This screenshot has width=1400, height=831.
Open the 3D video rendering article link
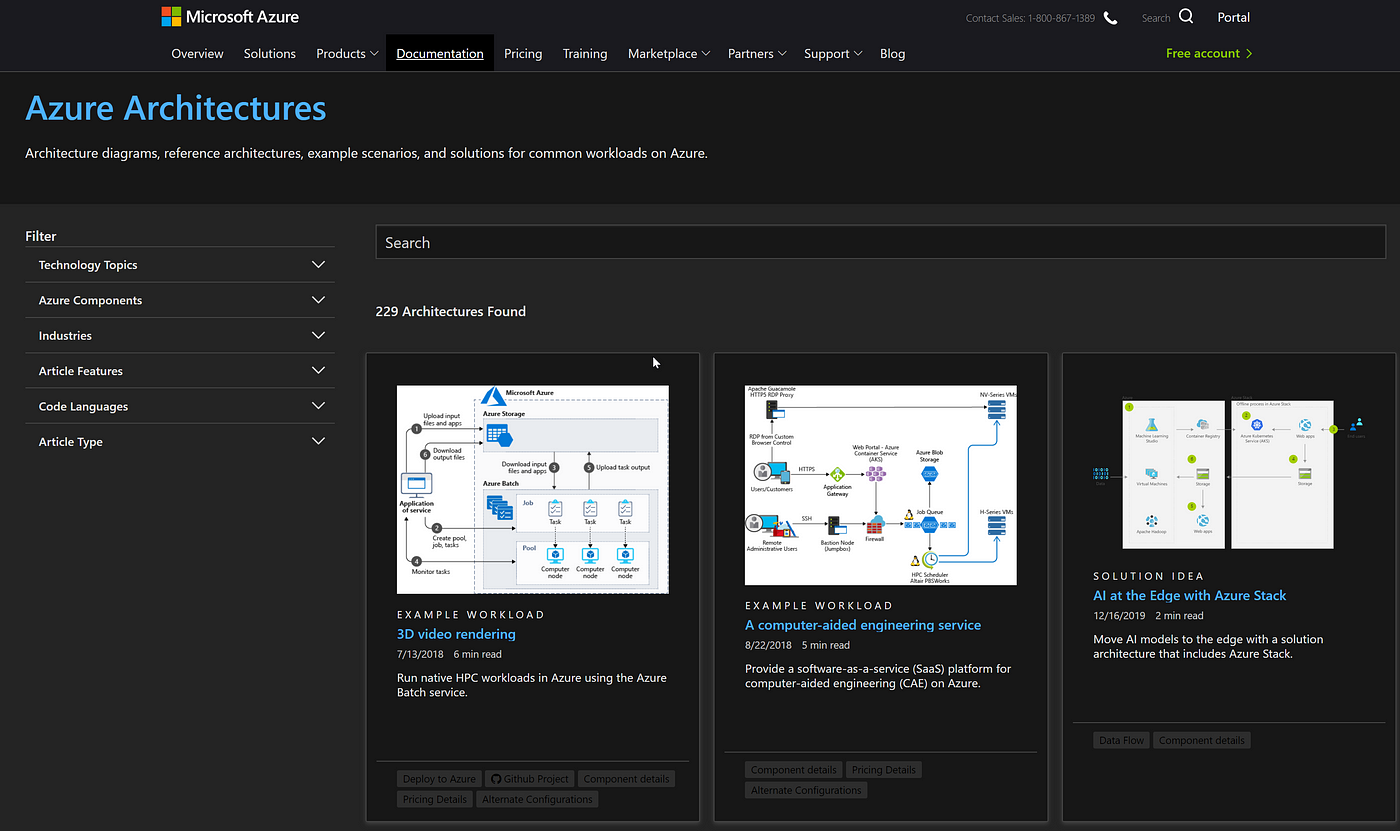pos(457,634)
